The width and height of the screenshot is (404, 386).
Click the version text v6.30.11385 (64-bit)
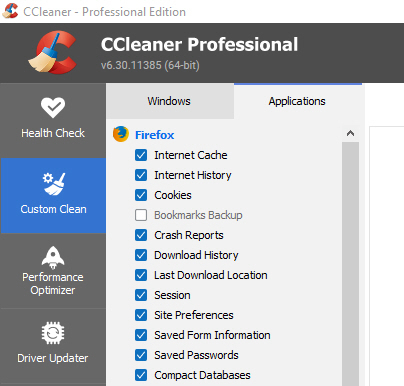(x=150, y=65)
